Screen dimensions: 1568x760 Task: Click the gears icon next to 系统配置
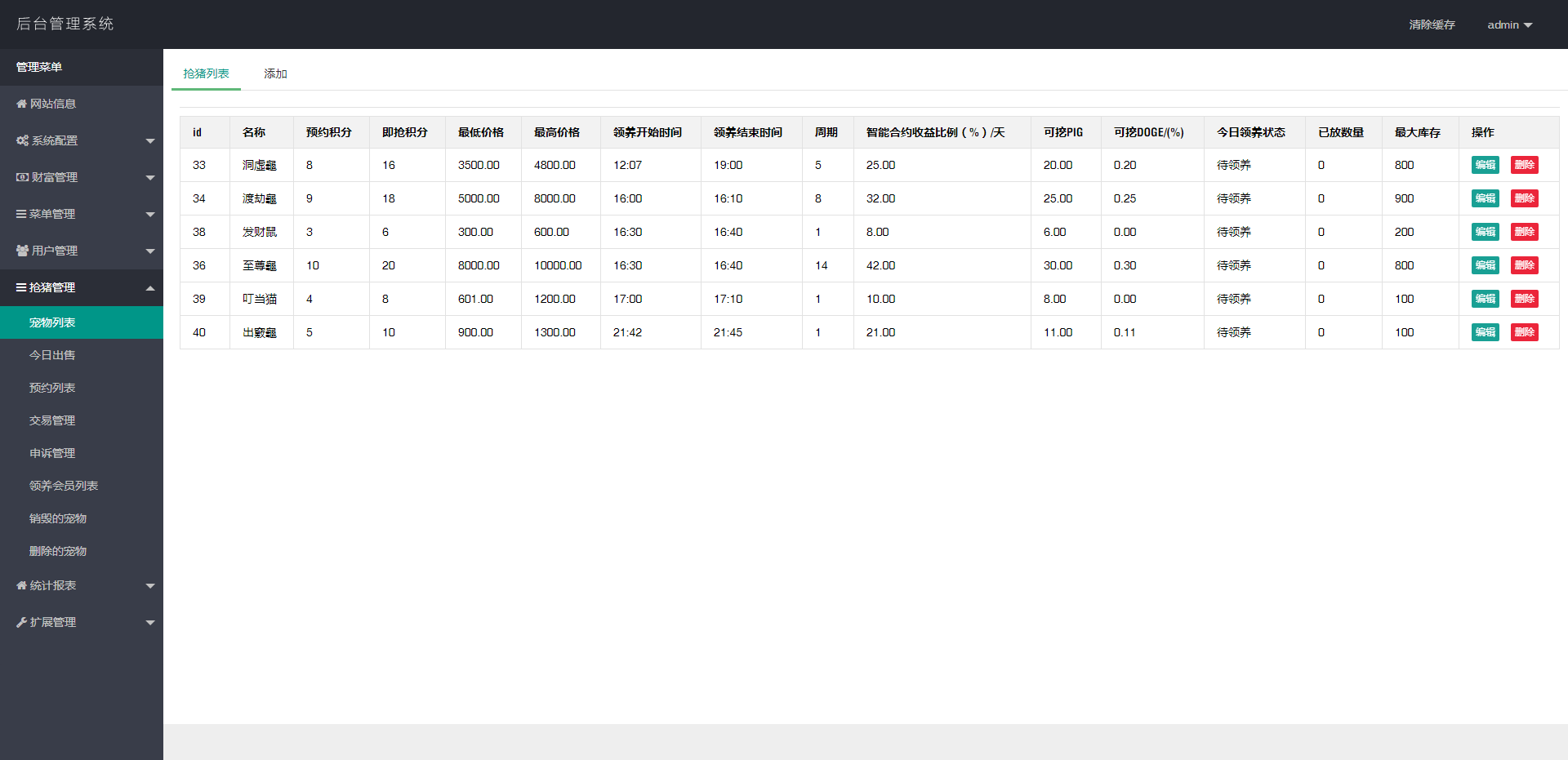click(x=22, y=140)
